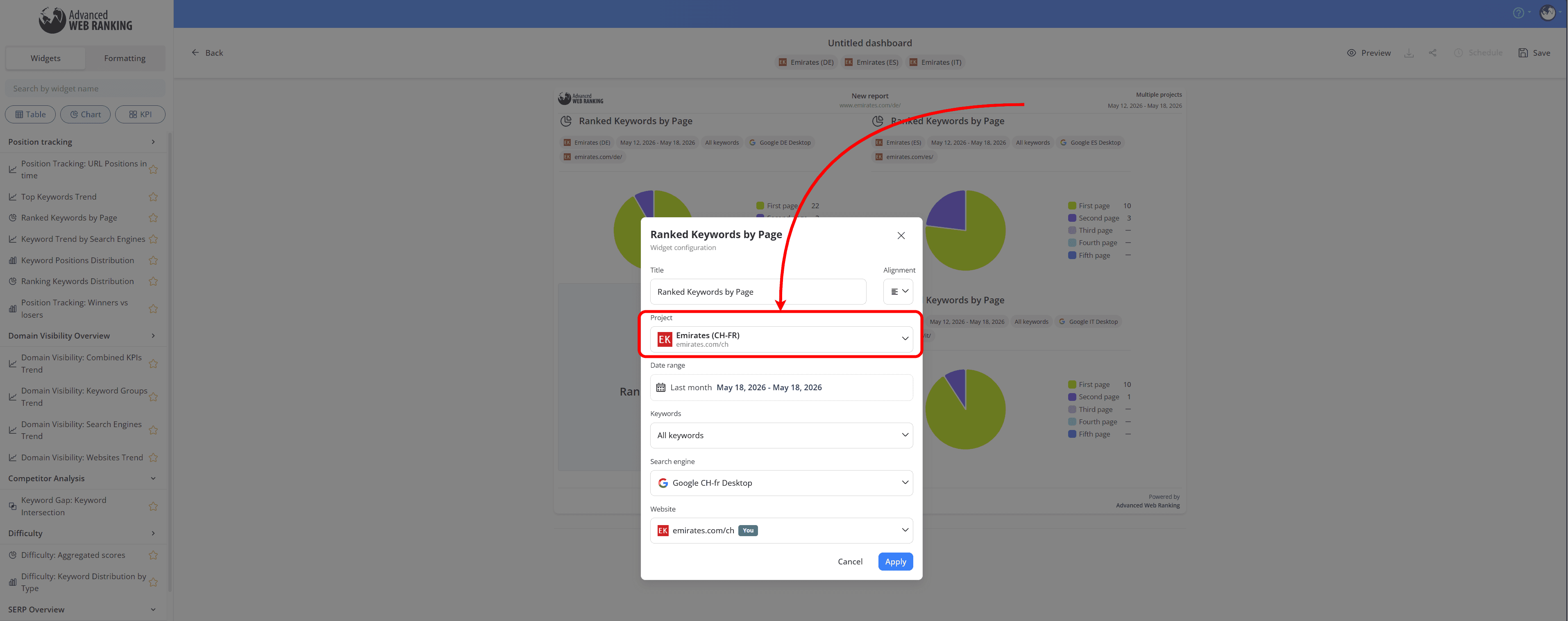Screen dimensions: 1568x621
Task: Favorite Difficulty: Aggregated scores widget
Action: [x=153, y=555]
